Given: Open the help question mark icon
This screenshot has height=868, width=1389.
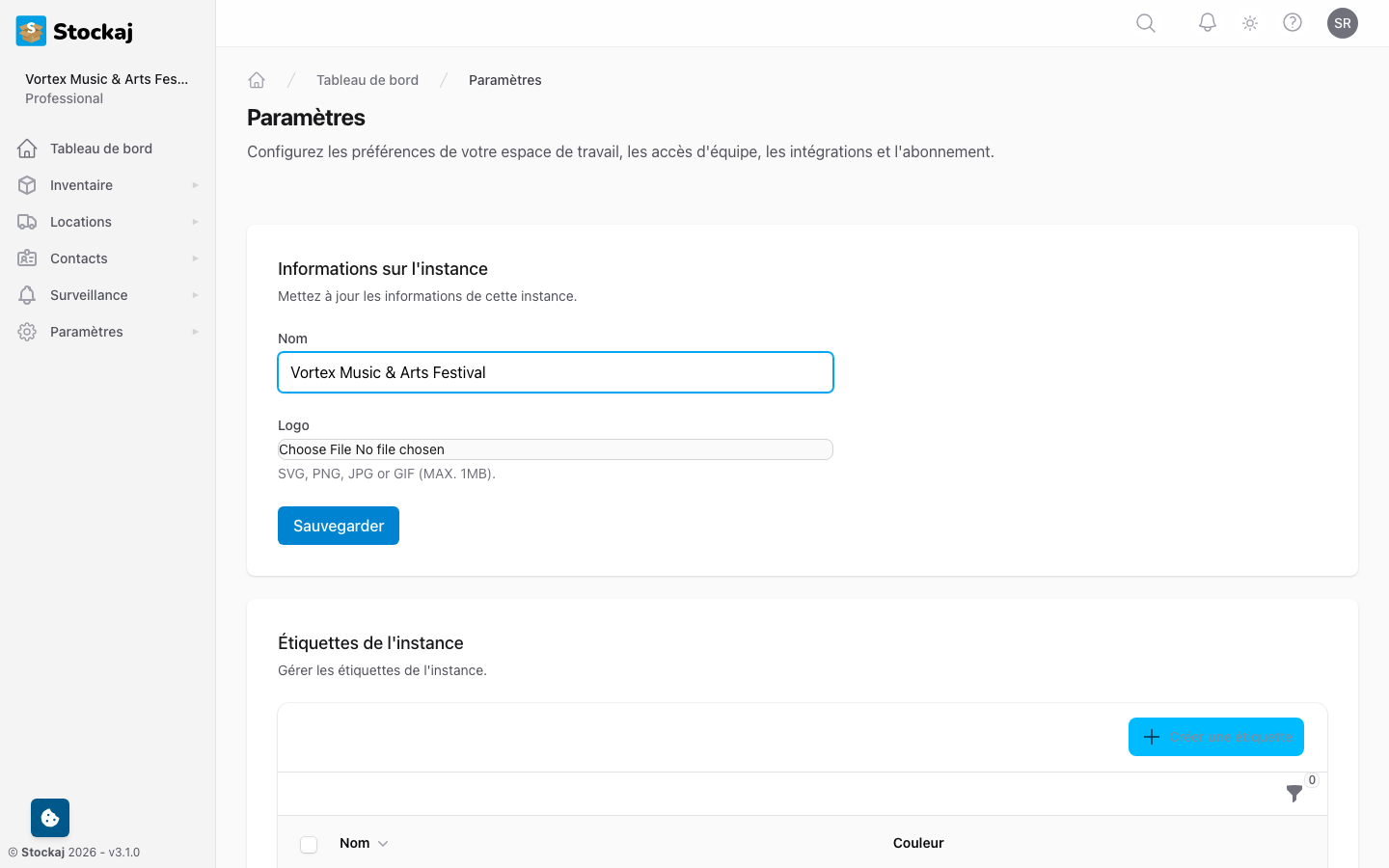Looking at the screenshot, I should coord(1293,22).
